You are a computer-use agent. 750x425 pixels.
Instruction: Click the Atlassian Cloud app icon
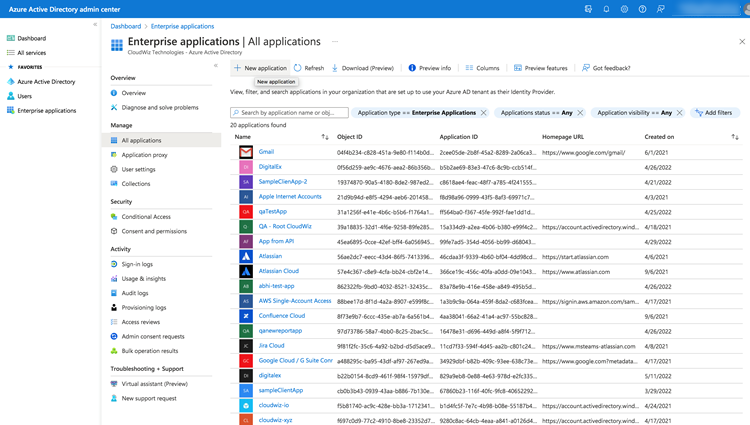click(246, 271)
